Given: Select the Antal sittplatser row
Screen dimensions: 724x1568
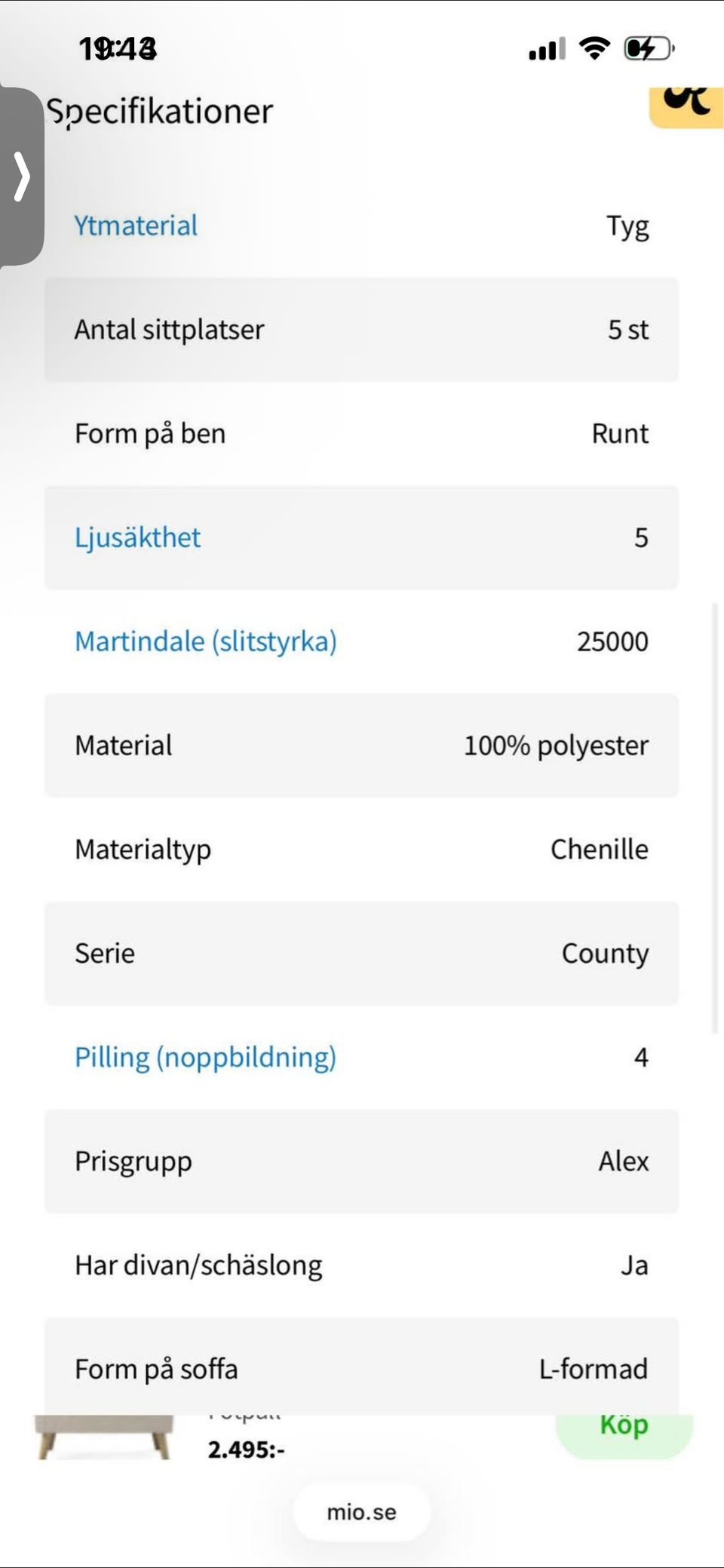Looking at the screenshot, I should 361,330.
